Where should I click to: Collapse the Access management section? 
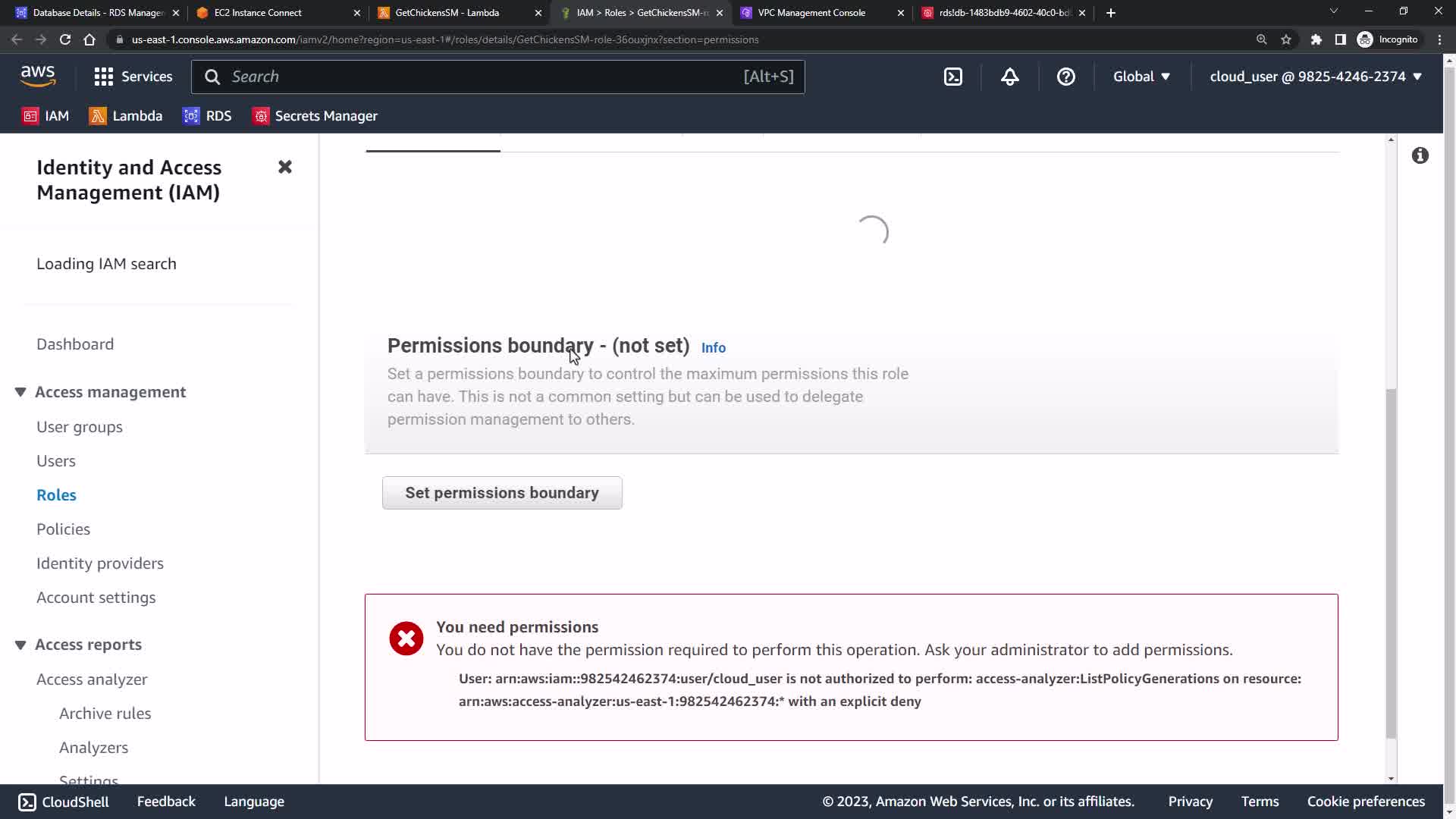pos(20,392)
